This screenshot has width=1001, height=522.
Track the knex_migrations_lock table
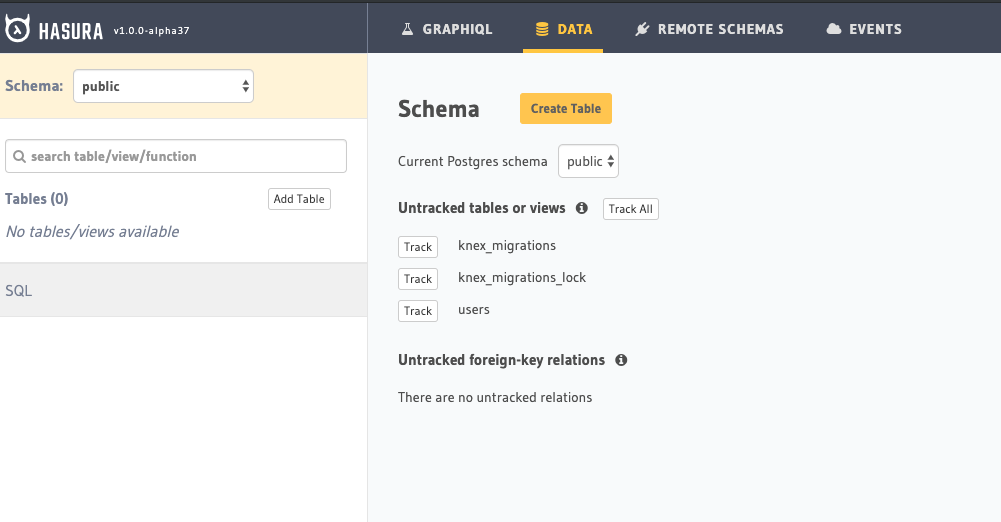pos(418,279)
